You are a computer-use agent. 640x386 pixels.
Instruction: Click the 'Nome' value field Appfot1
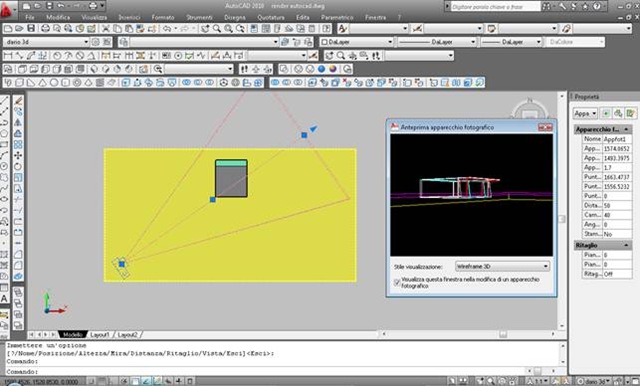(617, 139)
